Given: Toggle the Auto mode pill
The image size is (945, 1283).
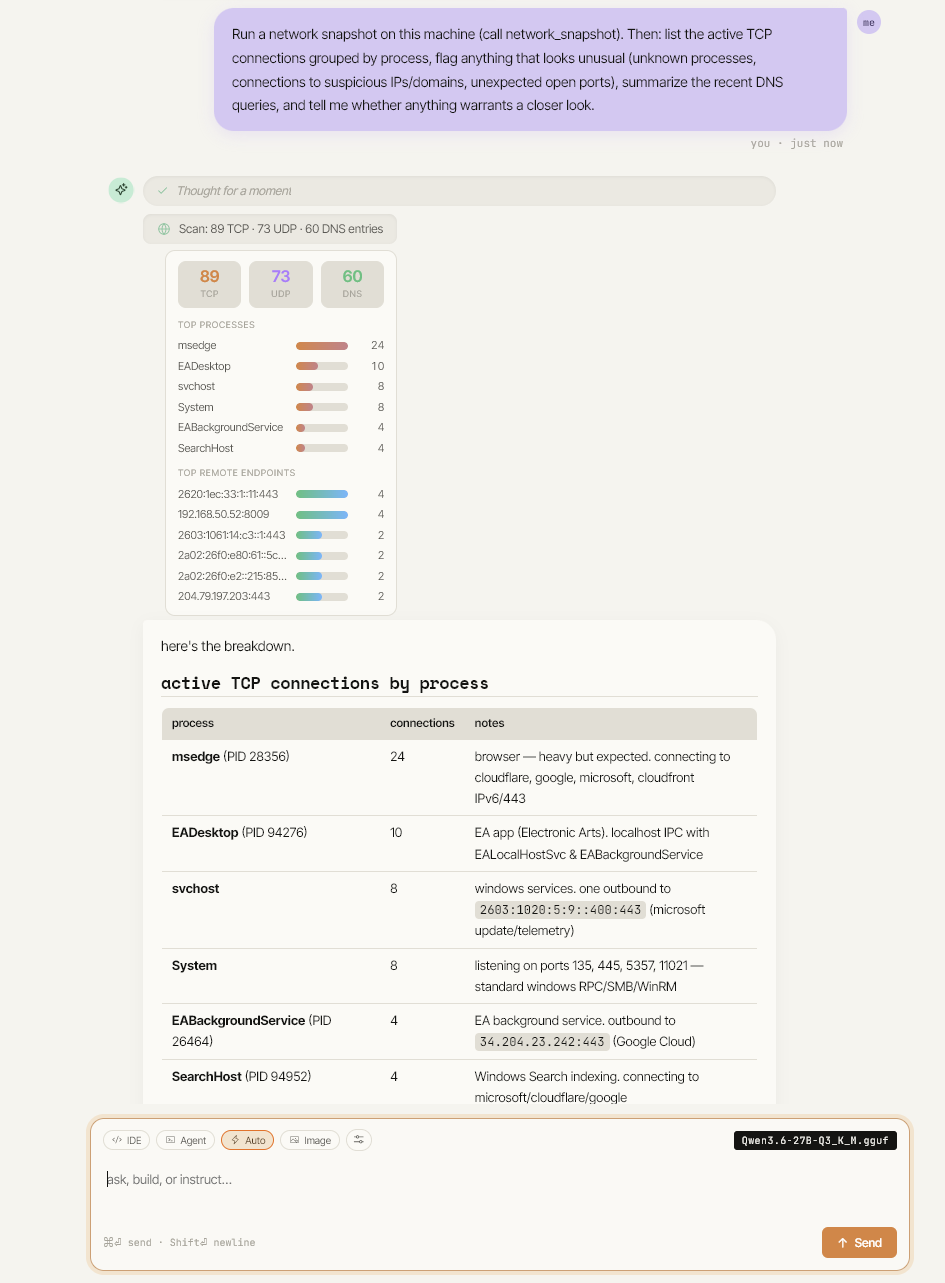Looking at the screenshot, I should (x=248, y=1140).
